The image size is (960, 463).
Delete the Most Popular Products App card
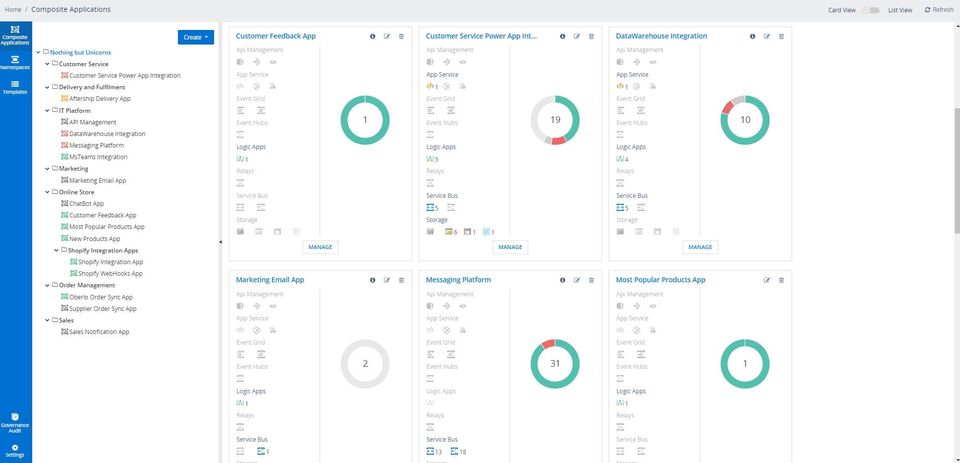781,280
